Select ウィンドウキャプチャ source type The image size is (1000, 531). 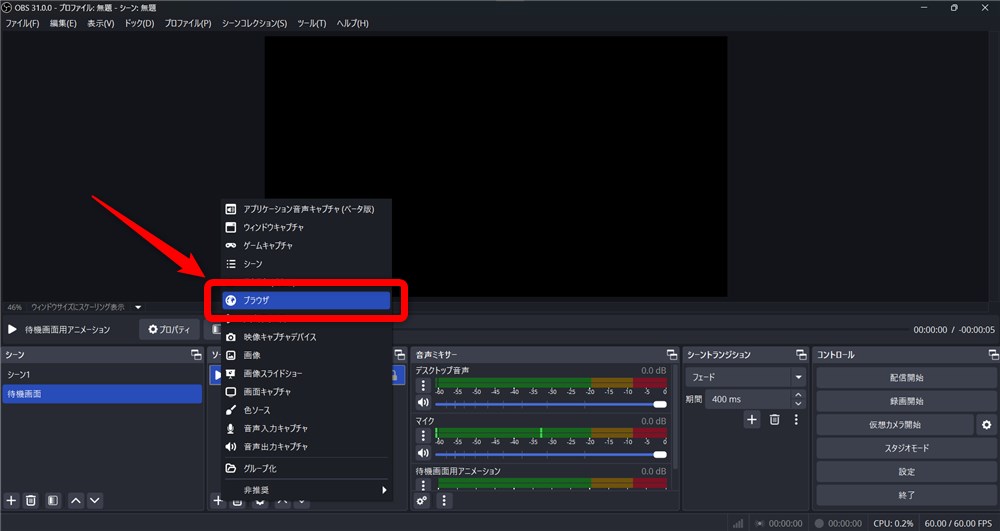306,228
